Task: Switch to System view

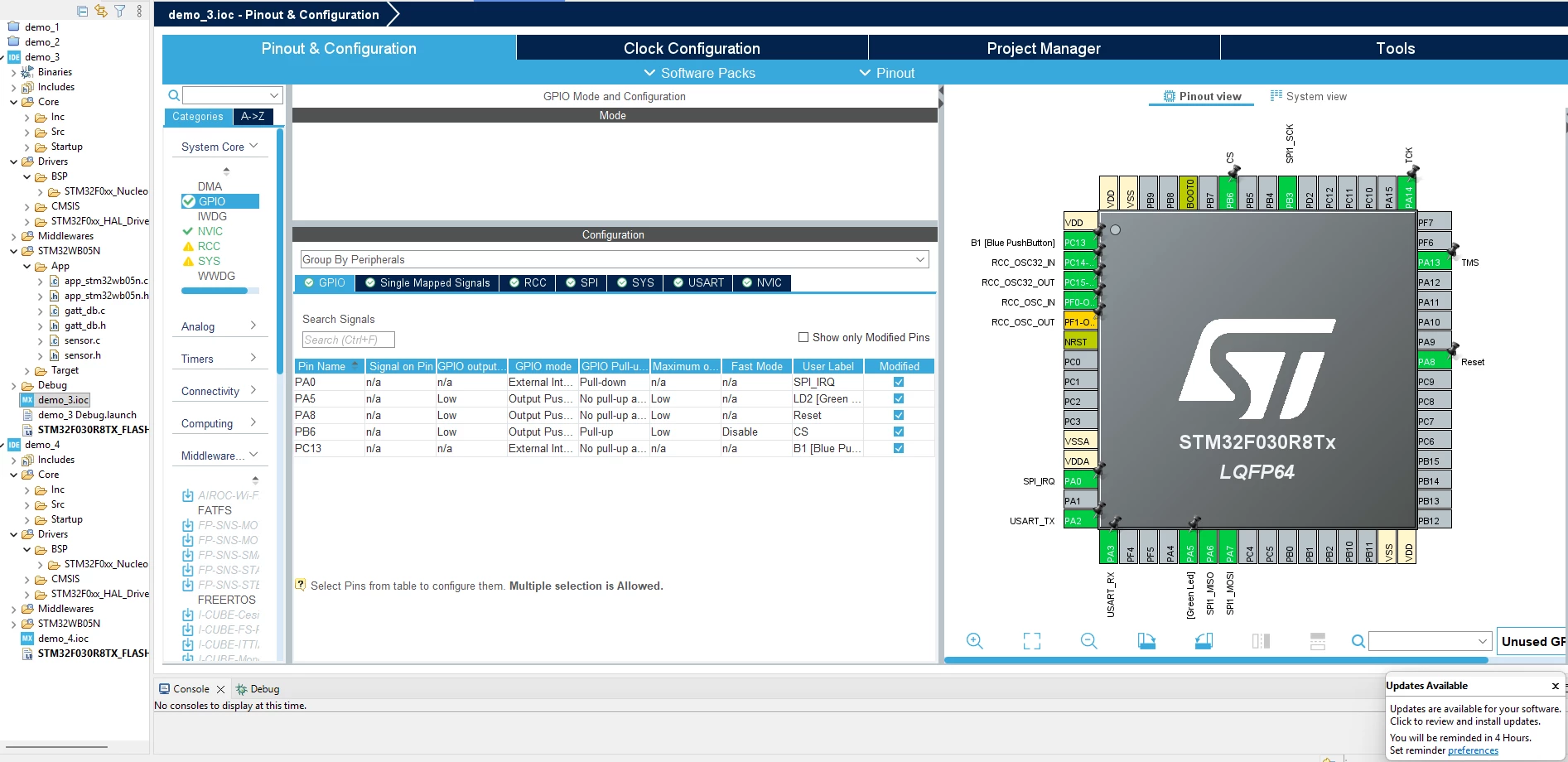Action: 1309,97
